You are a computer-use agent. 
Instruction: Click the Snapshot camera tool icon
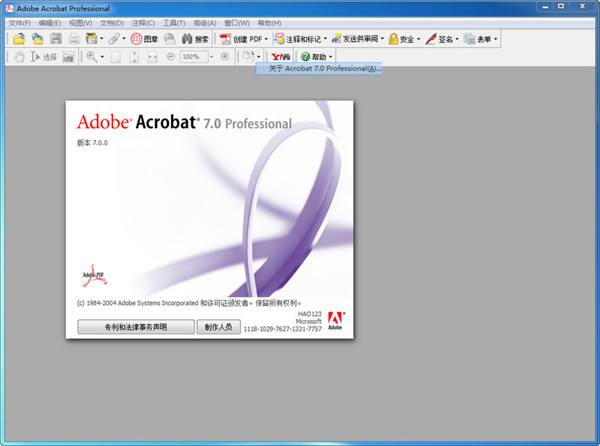click(68, 57)
